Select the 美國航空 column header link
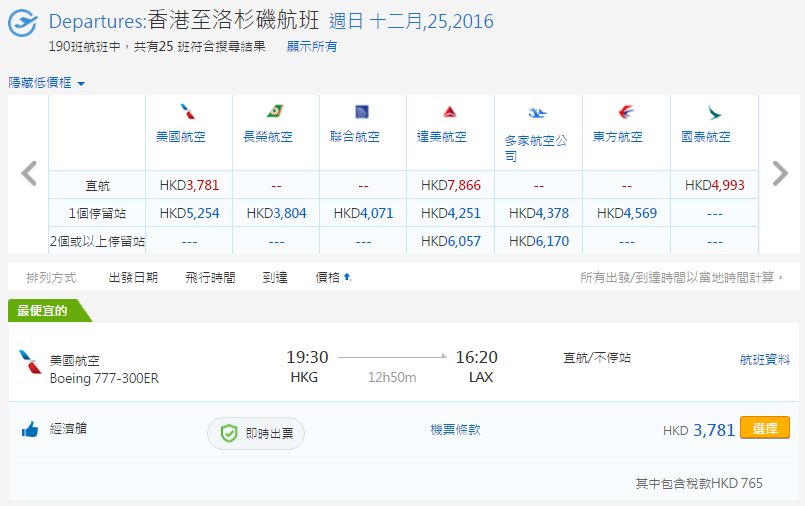805x506 pixels. click(181, 137)
